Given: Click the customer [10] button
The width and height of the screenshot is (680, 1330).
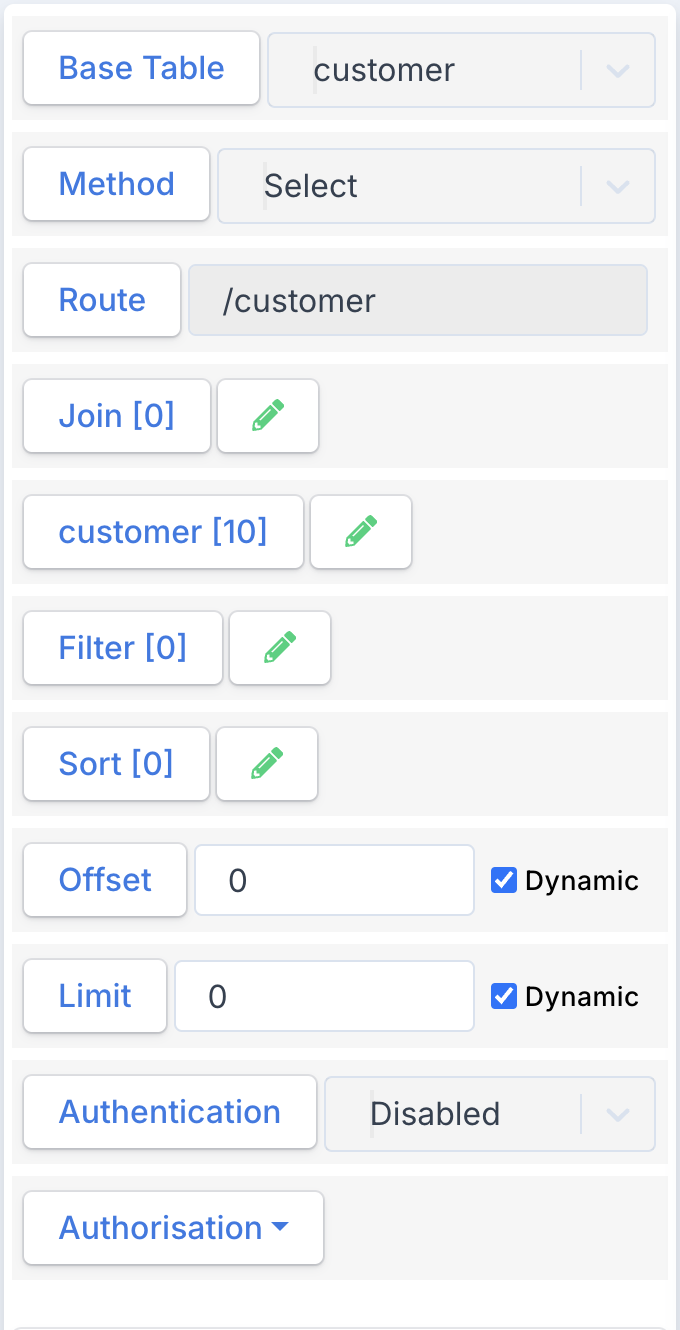Looking at the screenshot, I should (163, 532).
